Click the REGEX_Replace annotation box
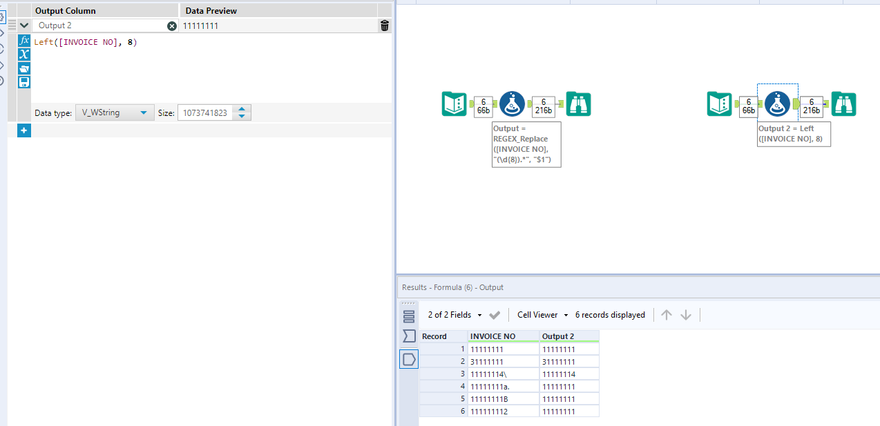The image size is (880, 426). tap(527, 144)
